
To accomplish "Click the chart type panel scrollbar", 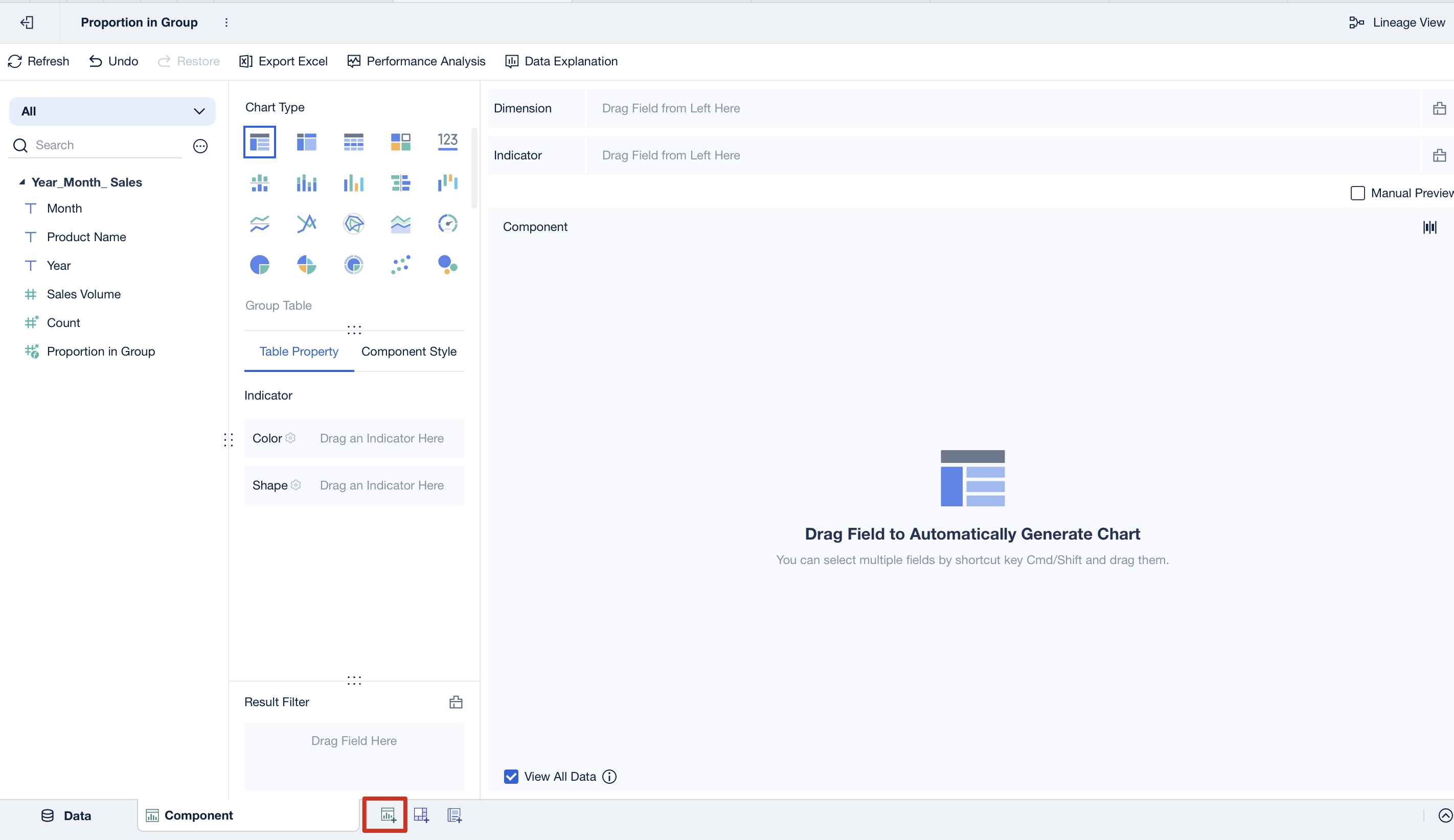I will point(474,167).
